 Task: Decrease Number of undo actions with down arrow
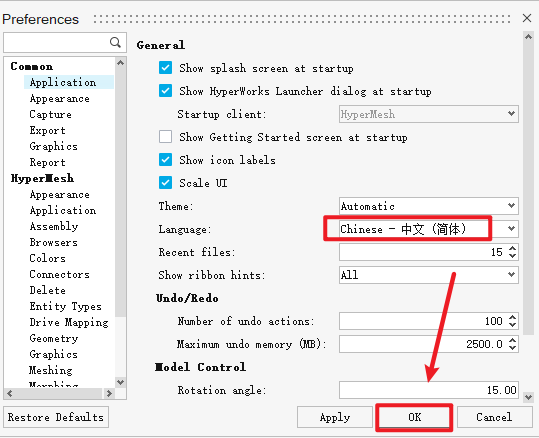click(x=512, y=325)
